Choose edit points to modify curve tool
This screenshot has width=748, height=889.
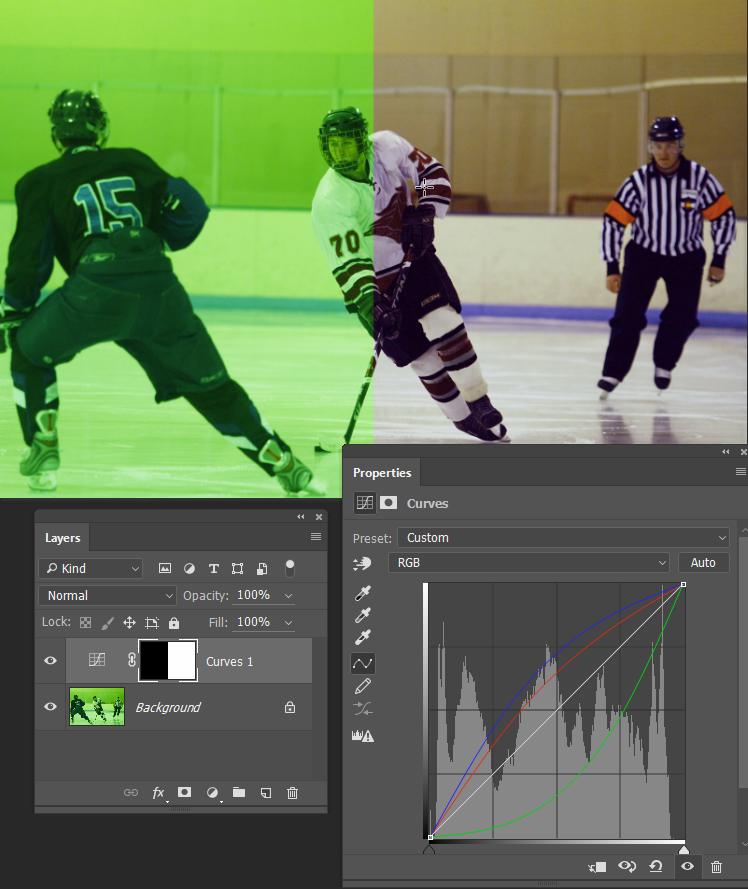pos(363,663)
